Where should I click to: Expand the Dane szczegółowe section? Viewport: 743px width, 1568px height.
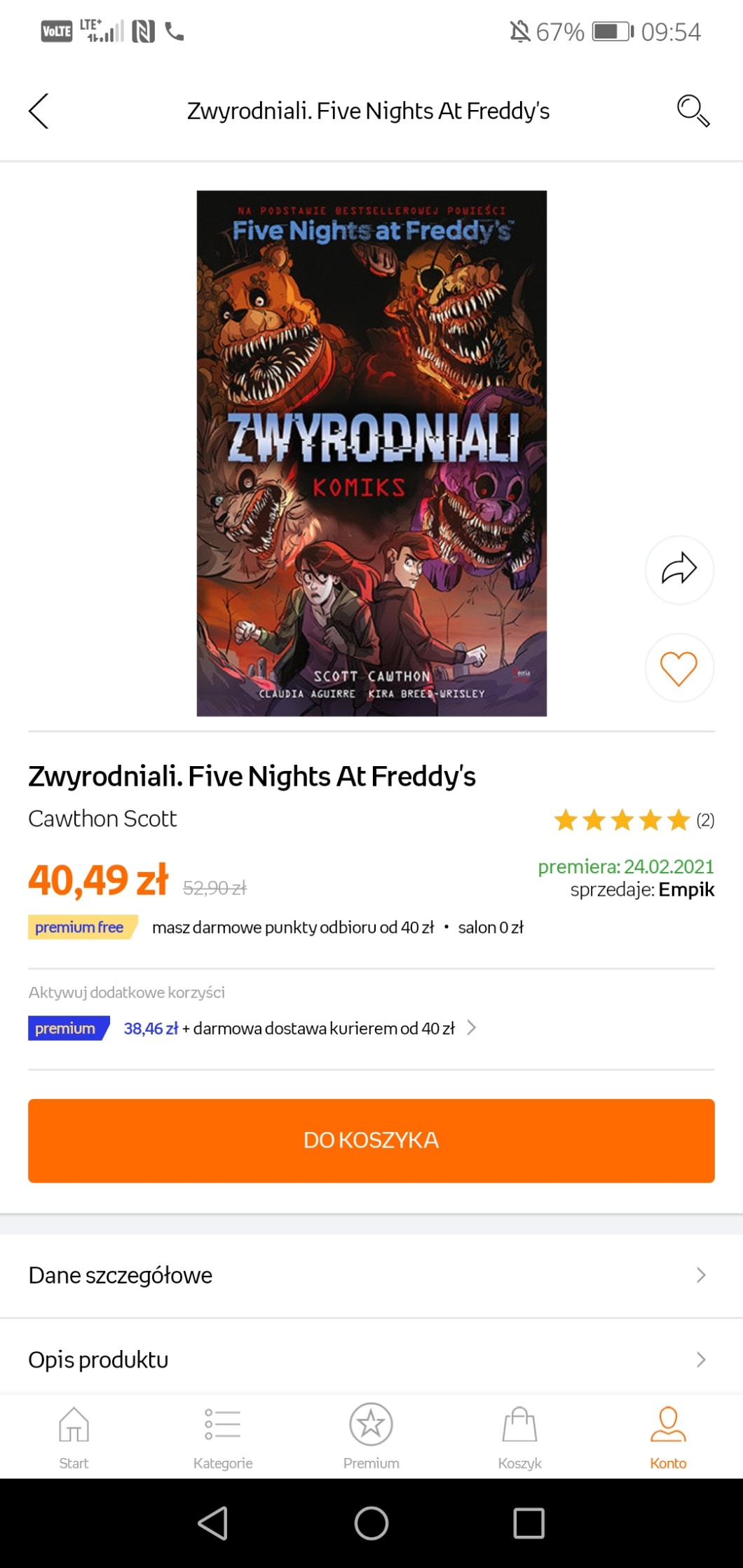click(x=371, y=1275)
